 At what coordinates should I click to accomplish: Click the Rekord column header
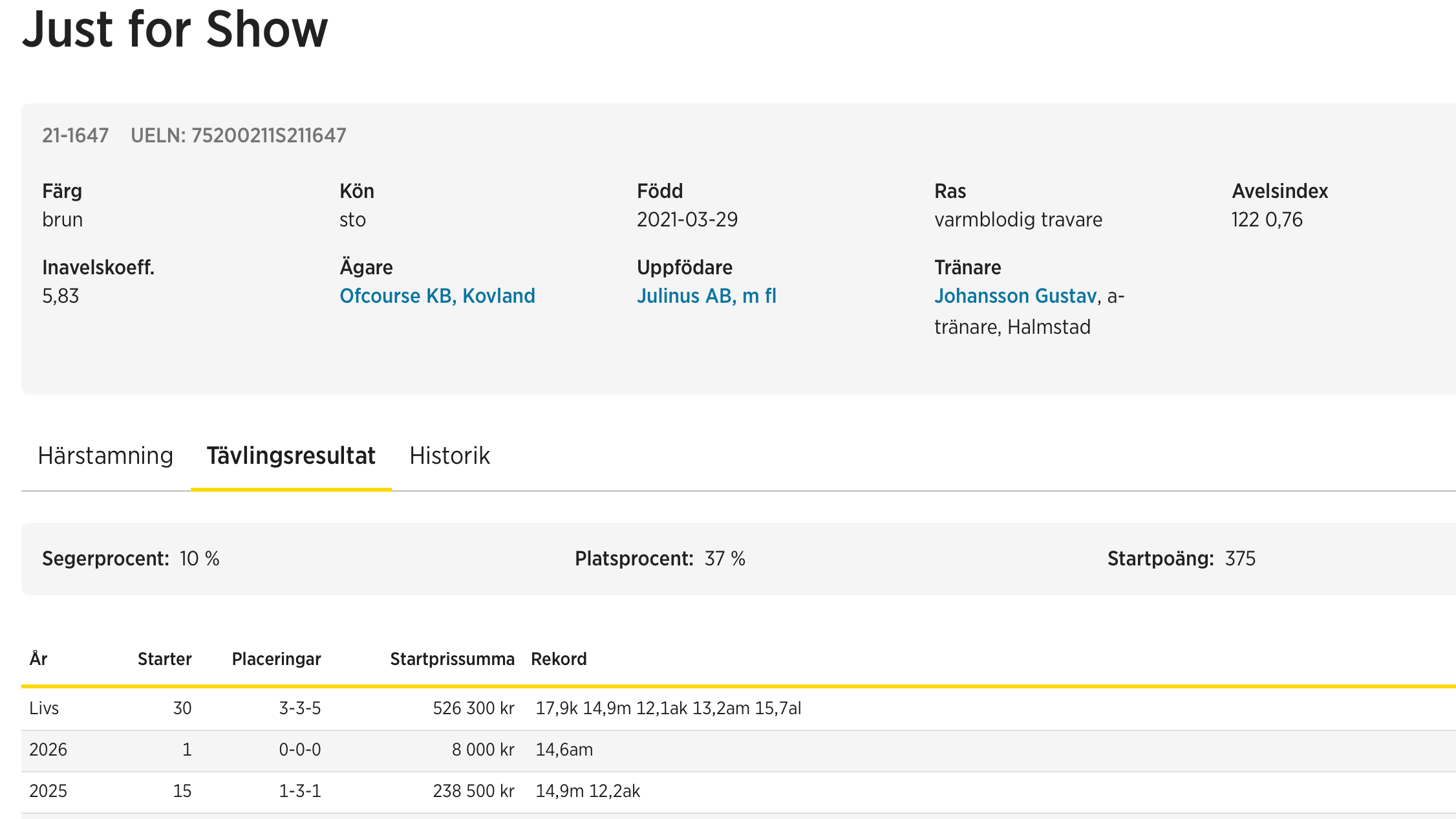559,659
